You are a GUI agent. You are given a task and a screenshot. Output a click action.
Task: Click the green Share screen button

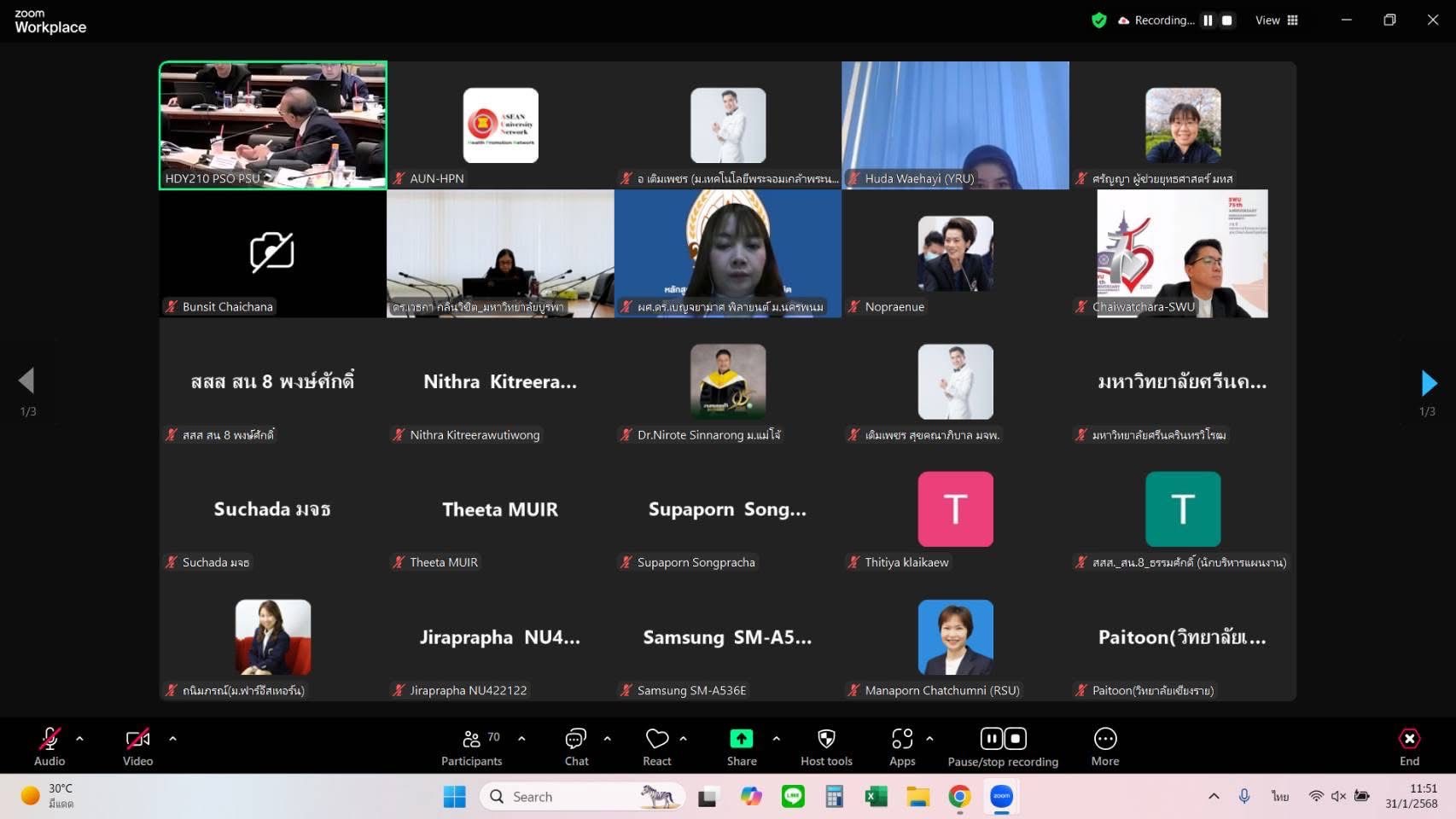(741, 739)
